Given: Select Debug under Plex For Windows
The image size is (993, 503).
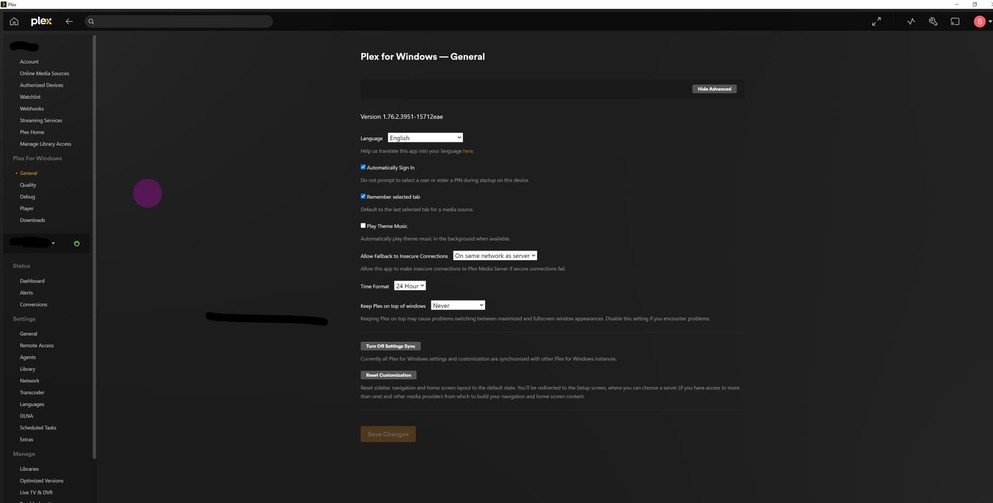Looking at the screenshot, I should (27, 196).
